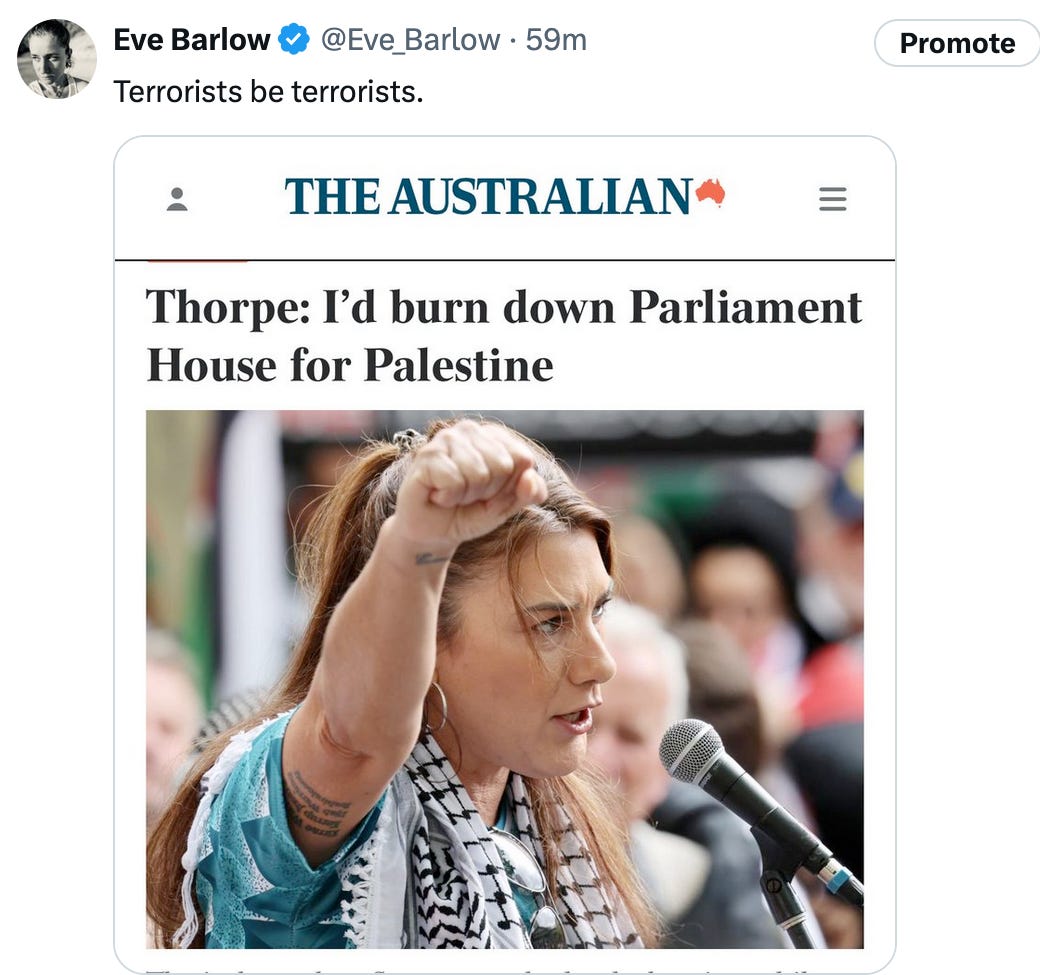
Task: Click the orange Australia map icon beside the logo
Action: click(x=710, y=192)
